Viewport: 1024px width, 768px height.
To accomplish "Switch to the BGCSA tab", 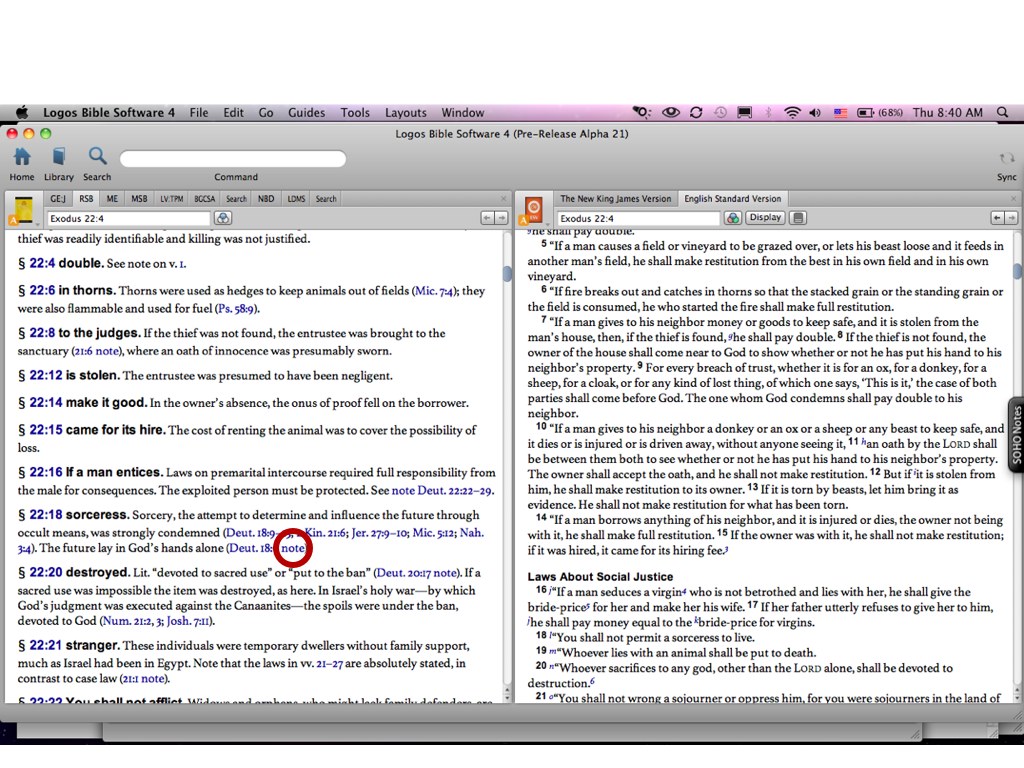I will 204,199.
